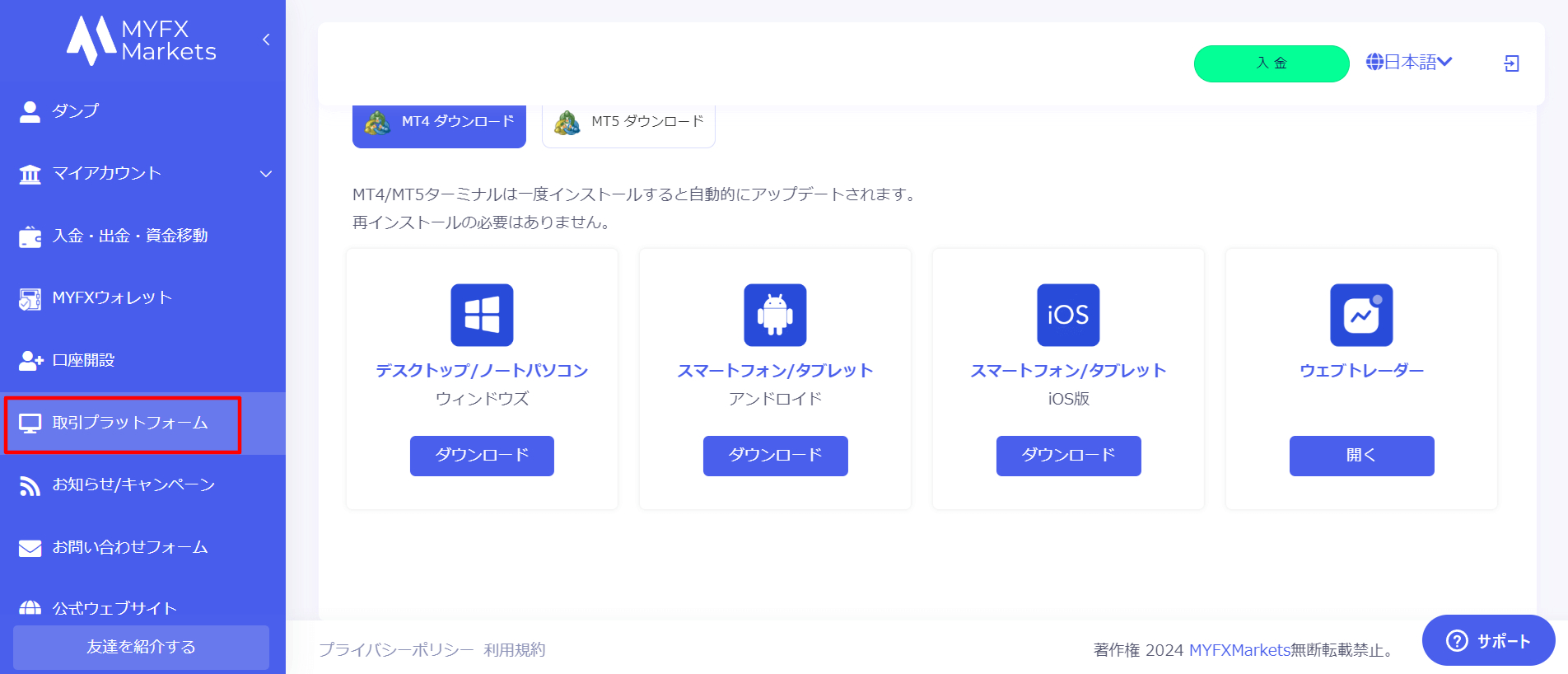Open the web trader with 開く

tap(1361, 456)
